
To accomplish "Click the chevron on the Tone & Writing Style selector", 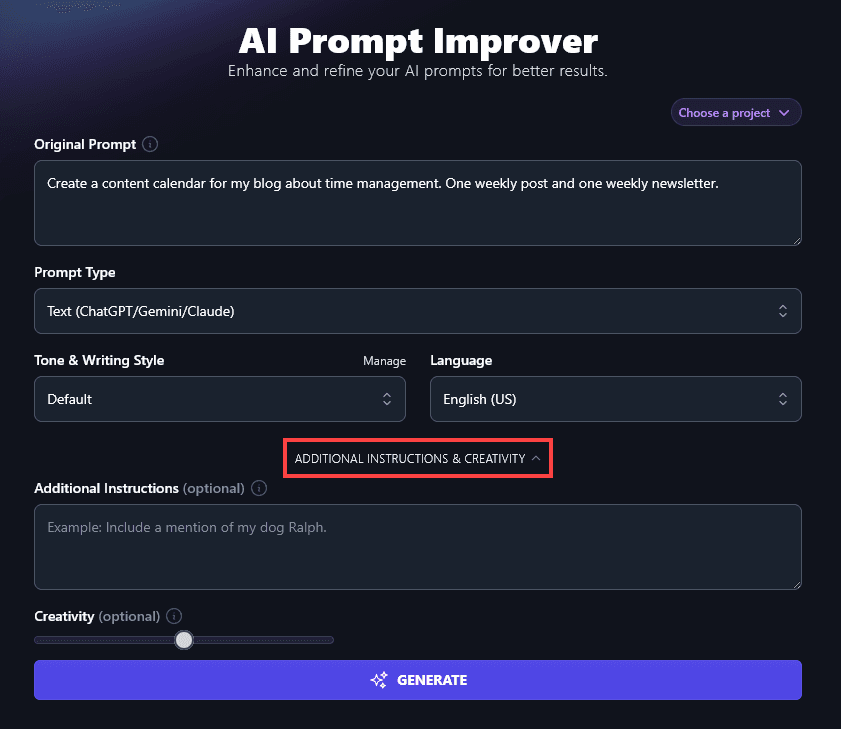I will pos(387,399).
